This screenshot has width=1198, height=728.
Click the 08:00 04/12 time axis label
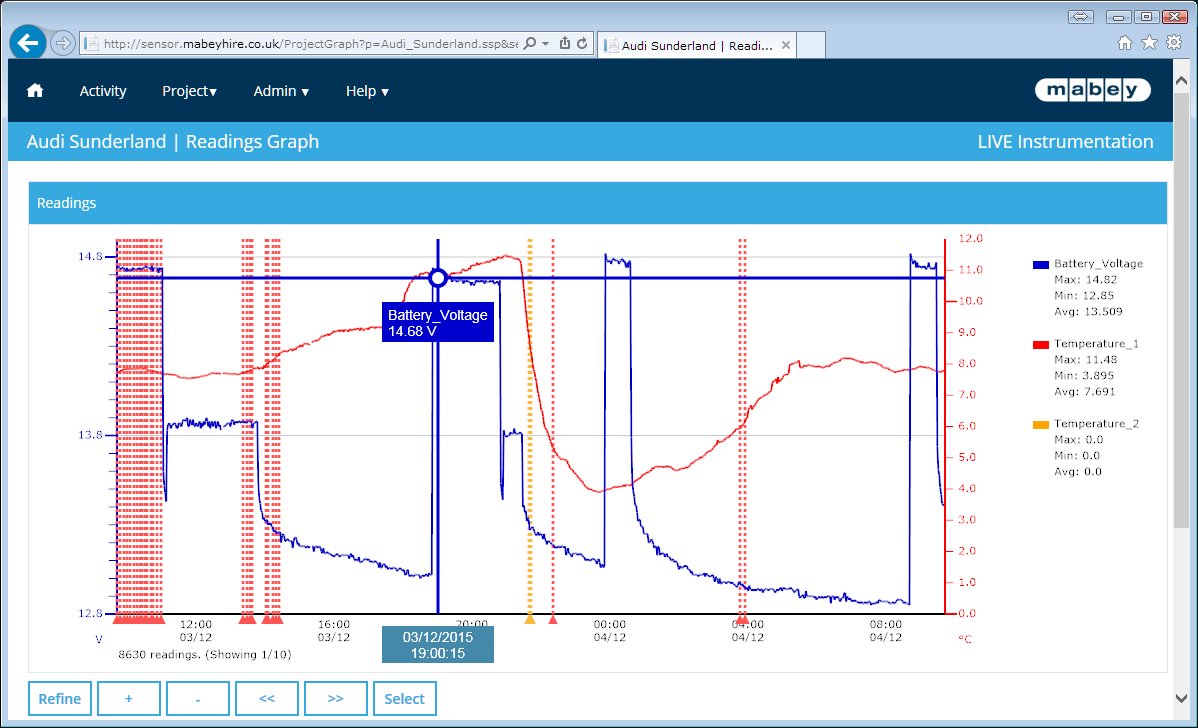(886, 631)
